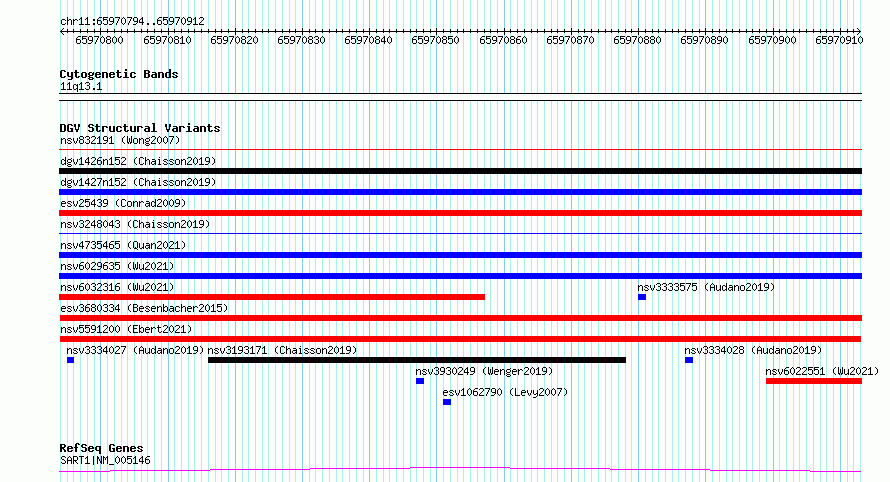Click ruler position 65970900
890x482 pixels.
click(772, 40)
